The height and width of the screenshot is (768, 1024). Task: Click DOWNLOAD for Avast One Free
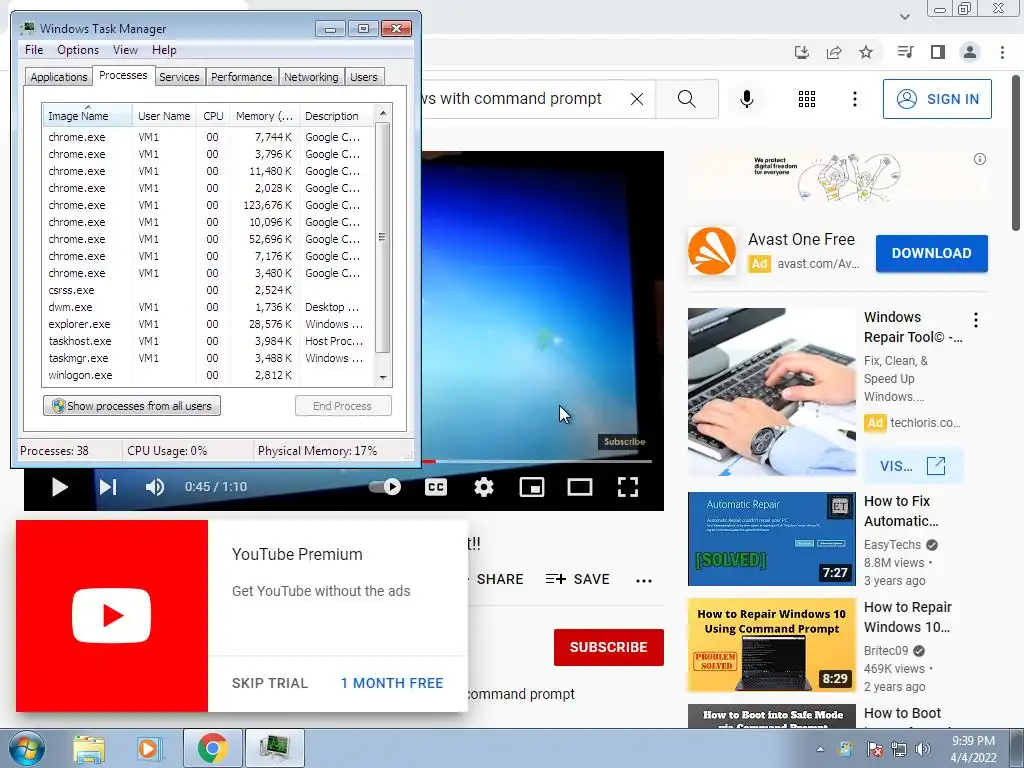click(x=931, y=253)
